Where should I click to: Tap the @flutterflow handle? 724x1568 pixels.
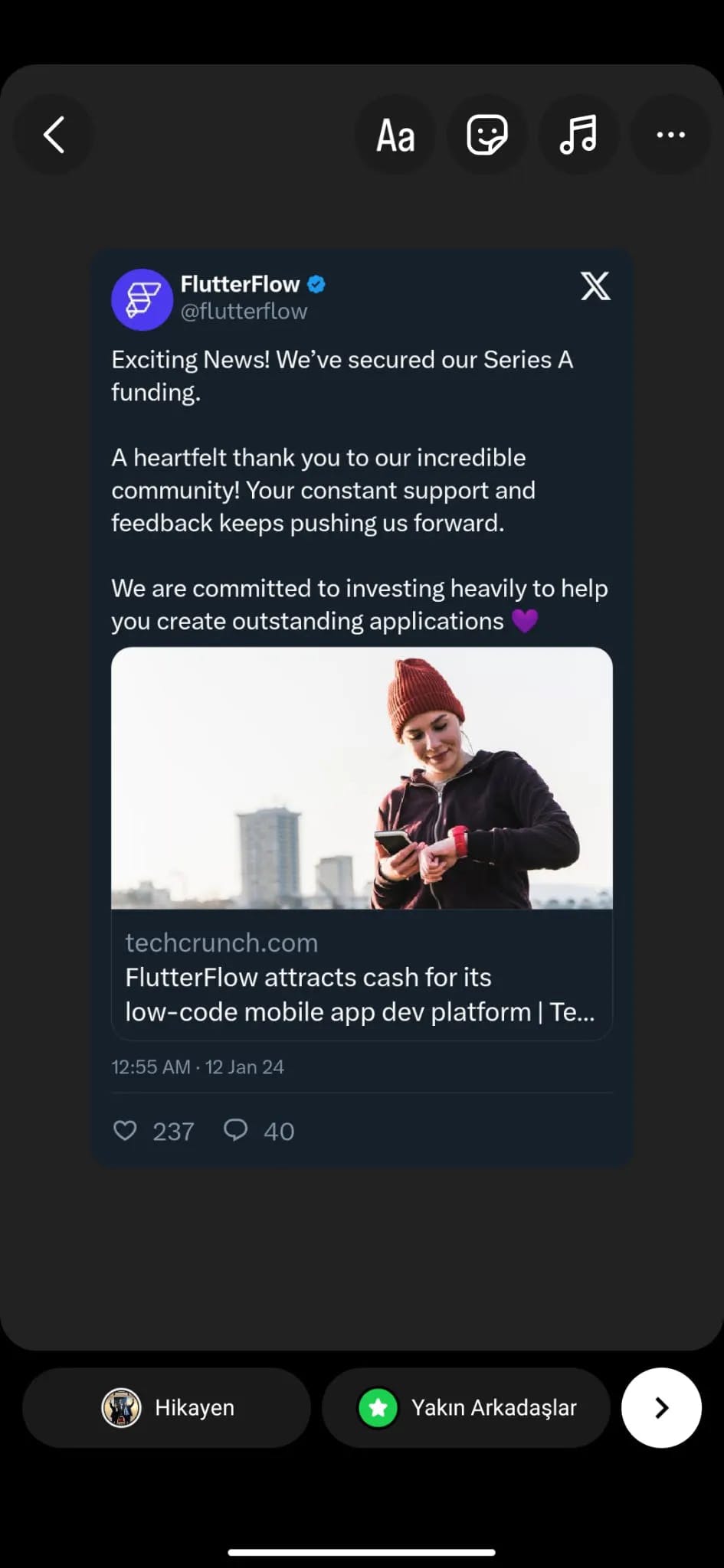pos(244,312)
